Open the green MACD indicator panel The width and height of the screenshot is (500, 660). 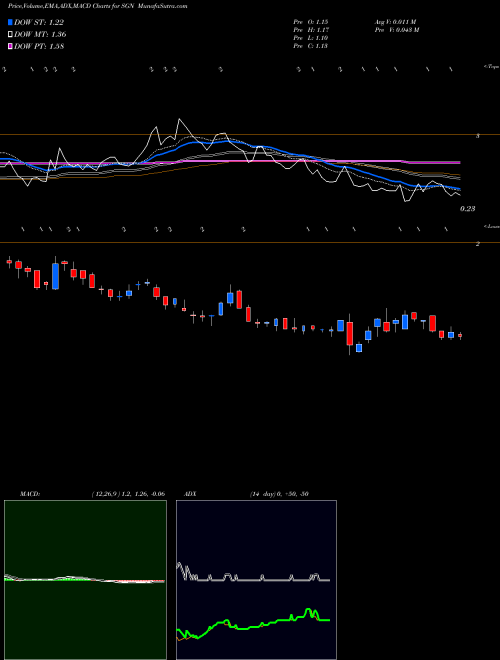click(85, 580)
